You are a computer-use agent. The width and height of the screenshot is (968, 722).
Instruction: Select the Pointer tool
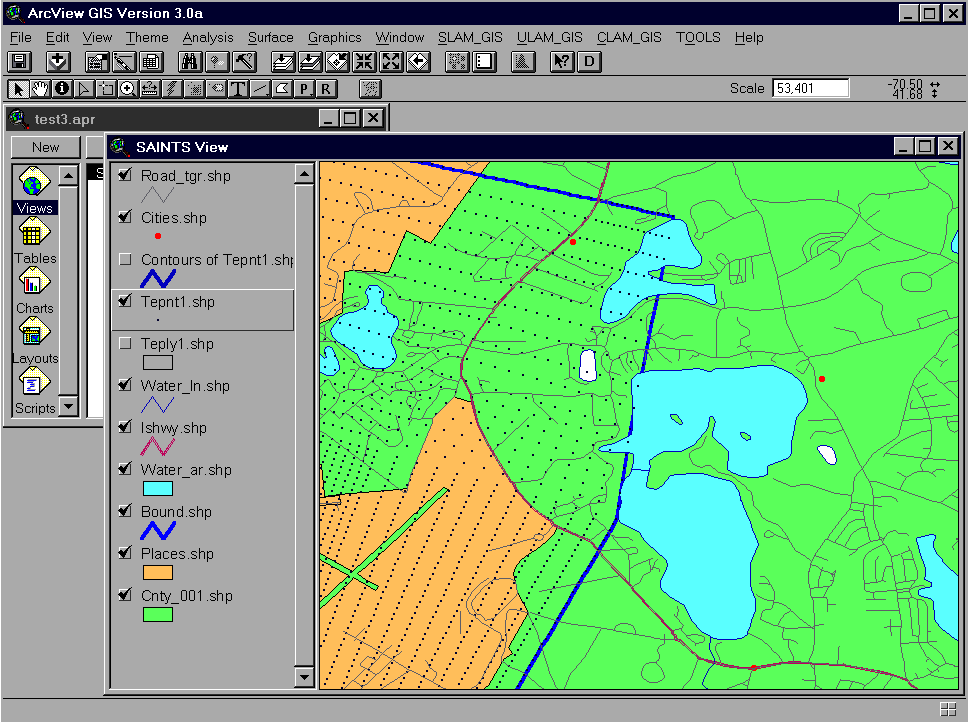[x=18, y=89]
